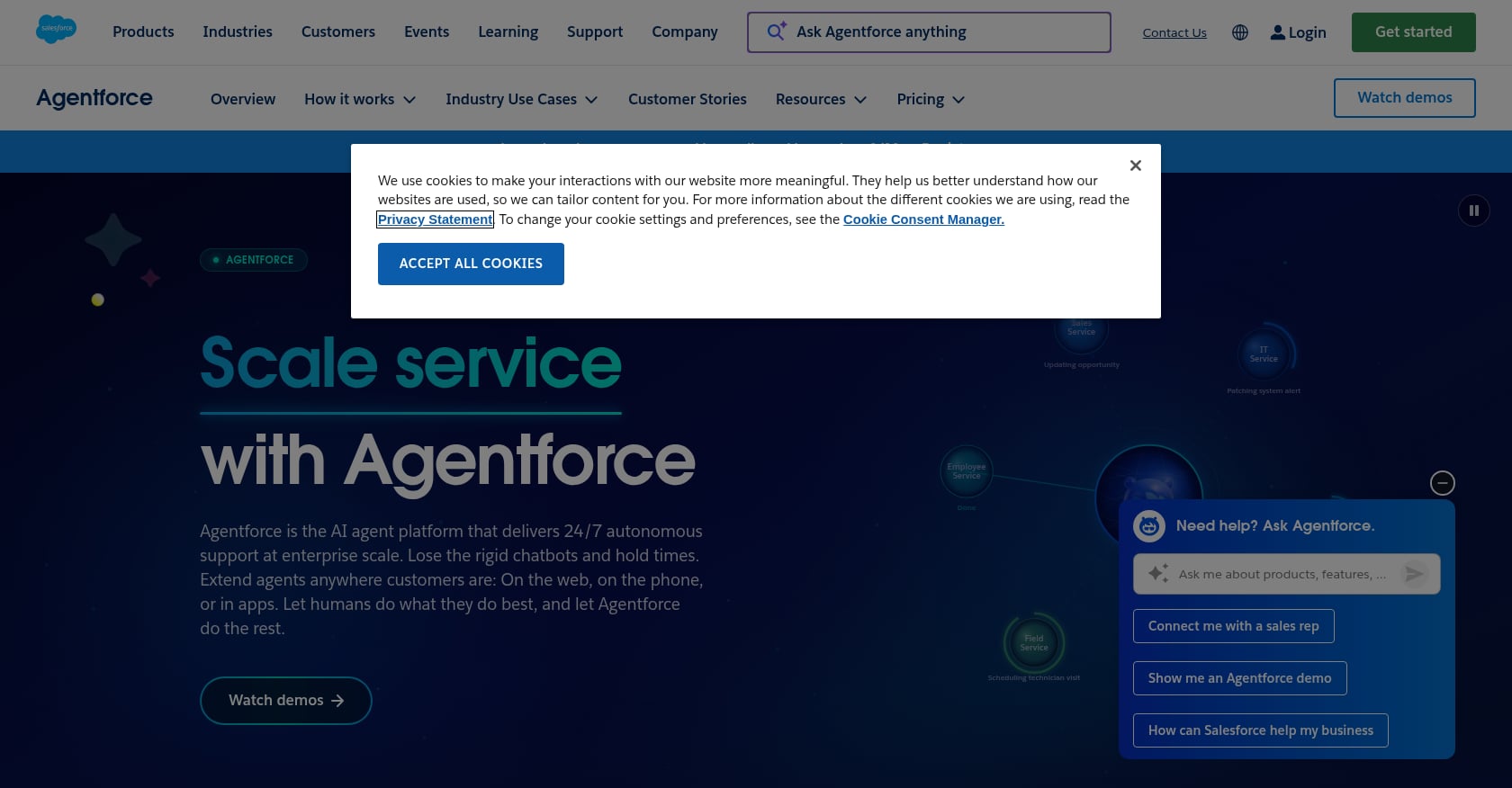Click the IT Service node
Screen dimensions: 1512x788
point(1264,354)
